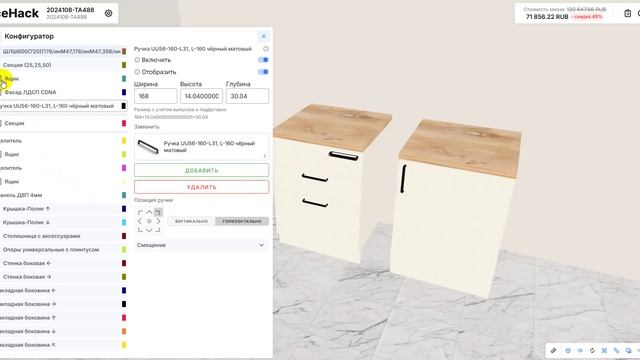Select the ruler/pencil tool in bottom toolbar

click(553, 350)
